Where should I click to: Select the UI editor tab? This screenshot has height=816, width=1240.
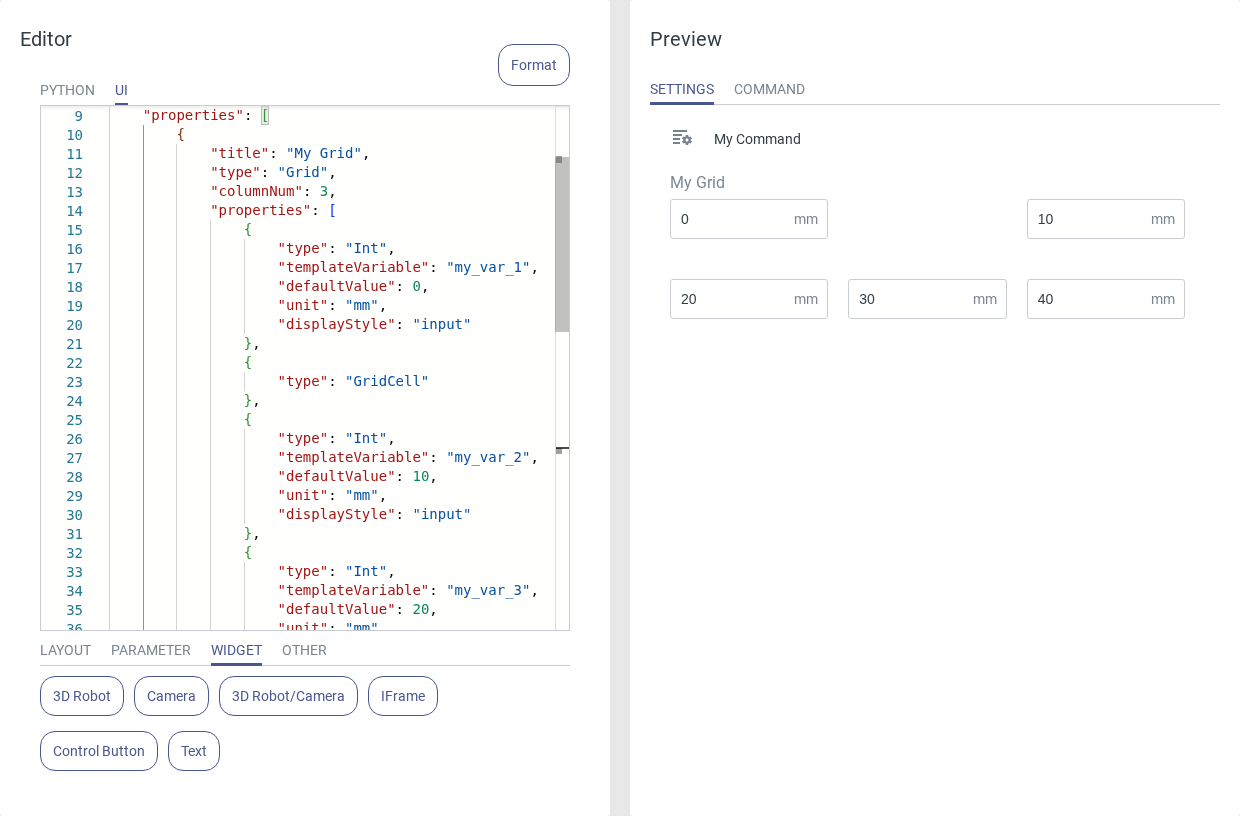coord(121,90)
